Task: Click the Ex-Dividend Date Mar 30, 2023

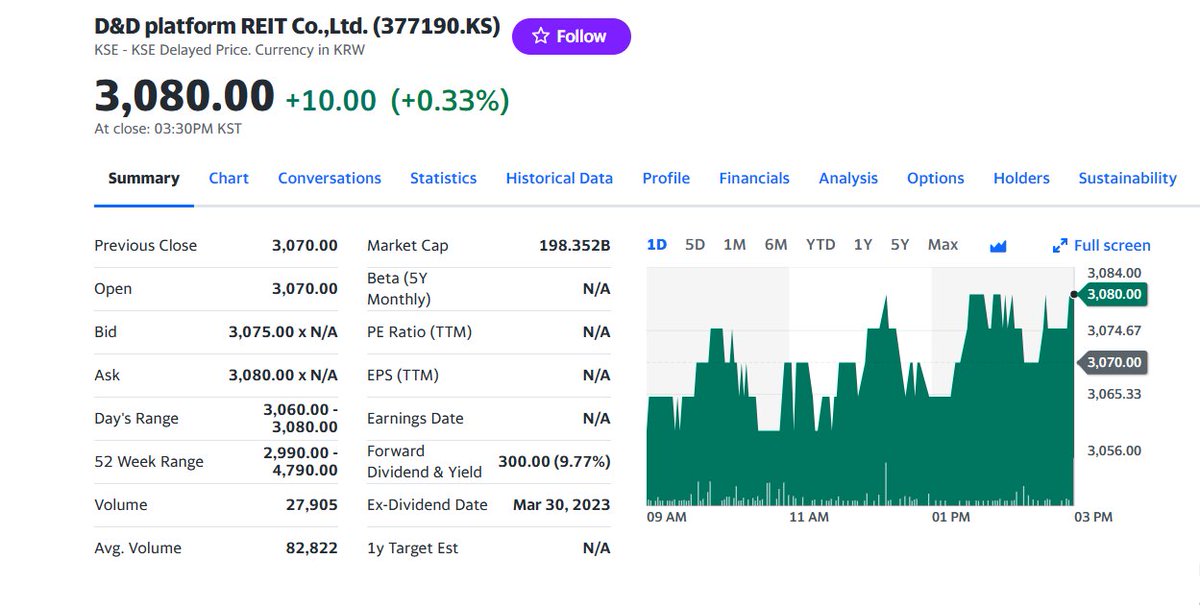Action: [561, 505]
